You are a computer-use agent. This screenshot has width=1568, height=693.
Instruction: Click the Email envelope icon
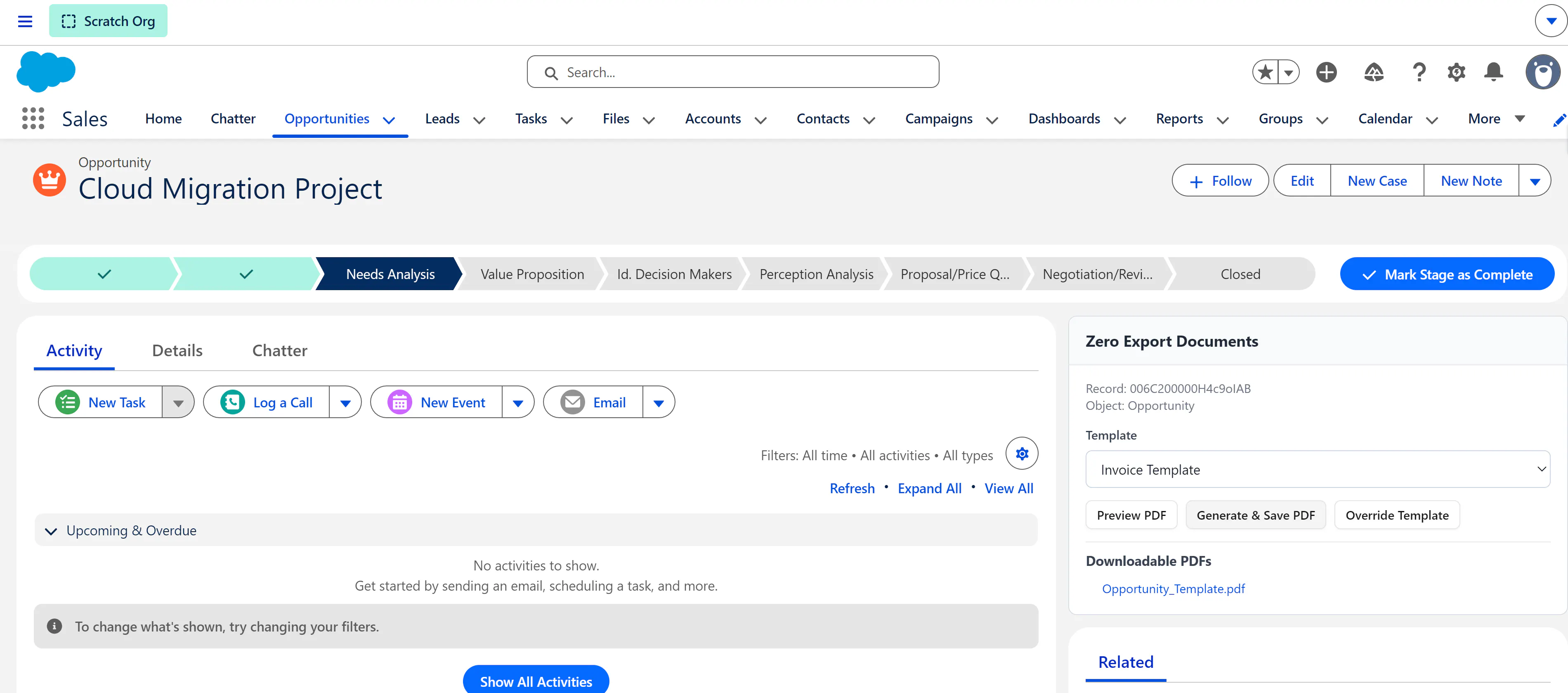572,402
